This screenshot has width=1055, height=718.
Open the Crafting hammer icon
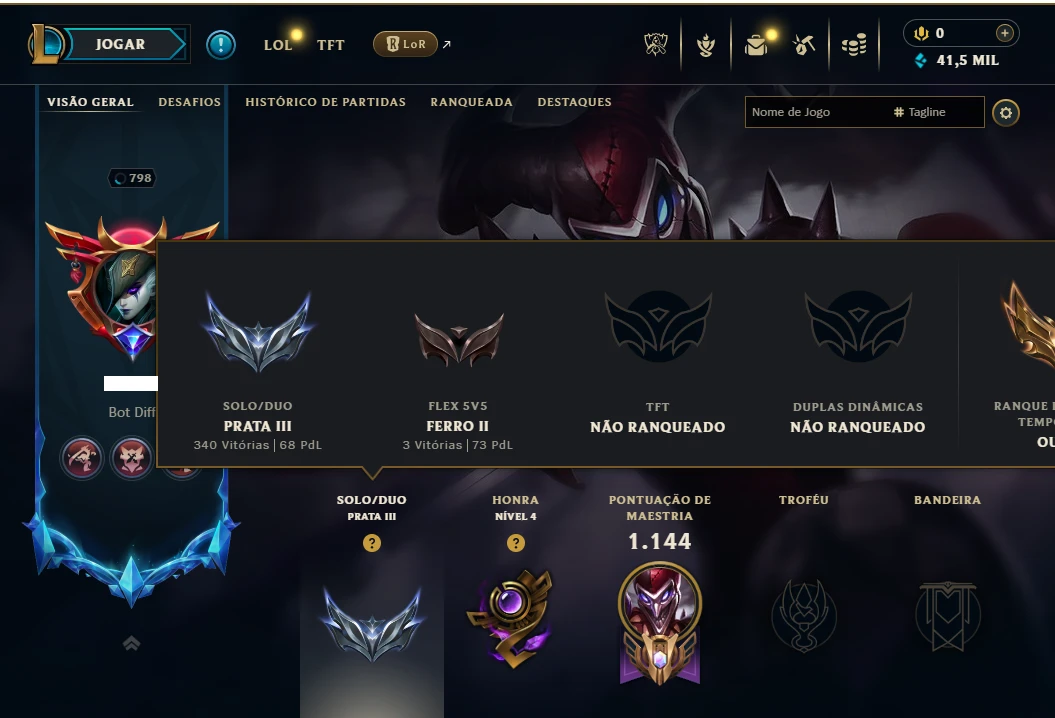click(804, 45)
